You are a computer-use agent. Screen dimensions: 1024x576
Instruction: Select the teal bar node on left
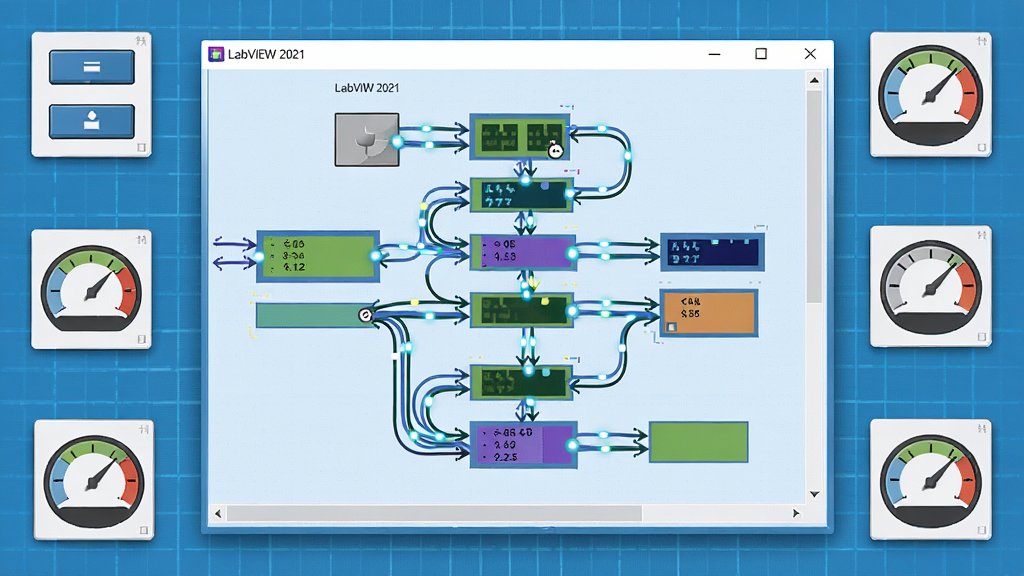(x=315, y=315)
